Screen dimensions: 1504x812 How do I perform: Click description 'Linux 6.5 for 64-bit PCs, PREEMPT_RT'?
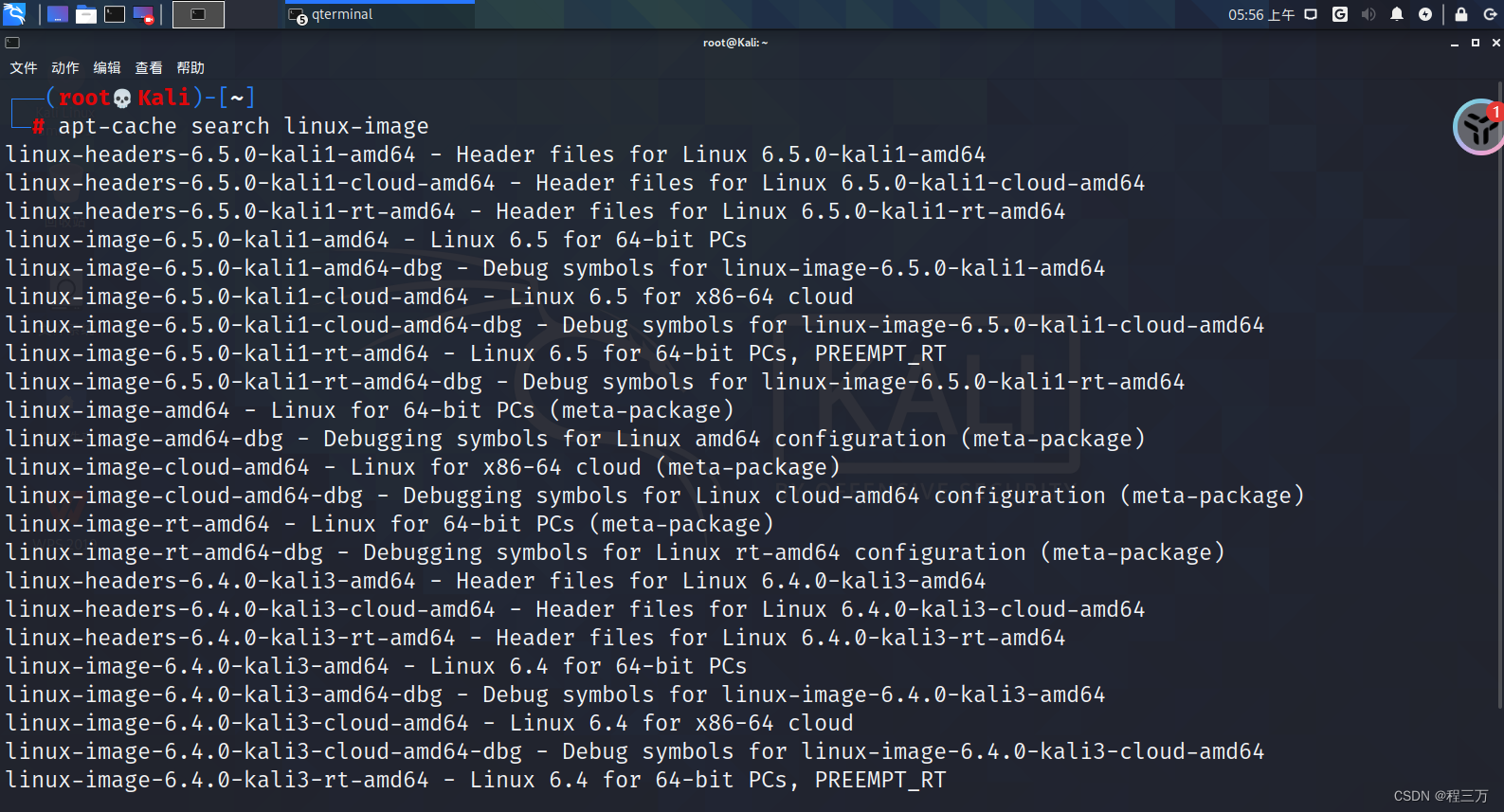point(708,353)
